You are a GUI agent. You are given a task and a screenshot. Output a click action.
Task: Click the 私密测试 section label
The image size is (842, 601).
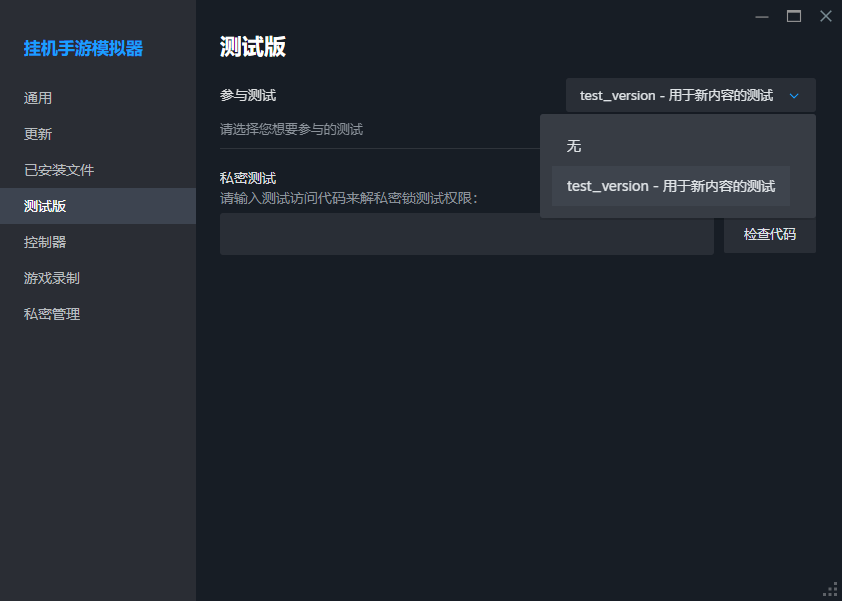click(248, 178)
